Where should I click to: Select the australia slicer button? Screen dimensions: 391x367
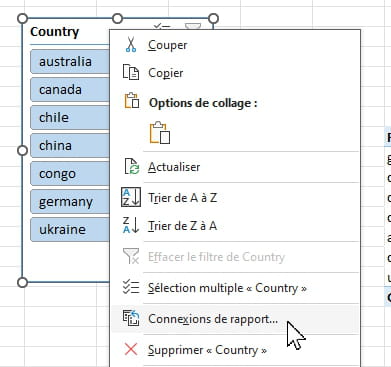click(x=70, y=61)
